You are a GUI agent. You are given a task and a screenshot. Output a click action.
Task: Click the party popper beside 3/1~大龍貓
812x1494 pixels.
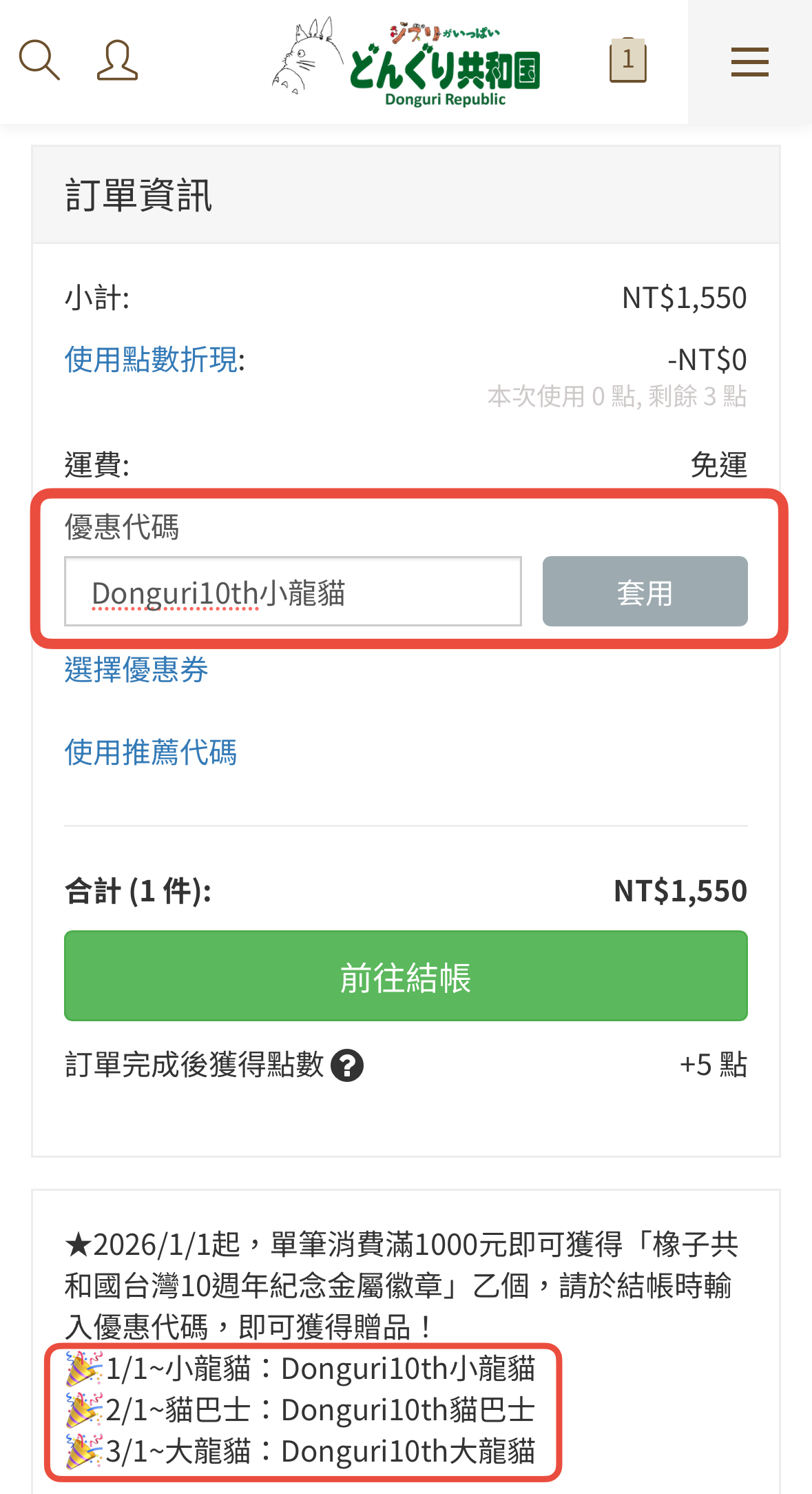click(x=83, y=1451)
